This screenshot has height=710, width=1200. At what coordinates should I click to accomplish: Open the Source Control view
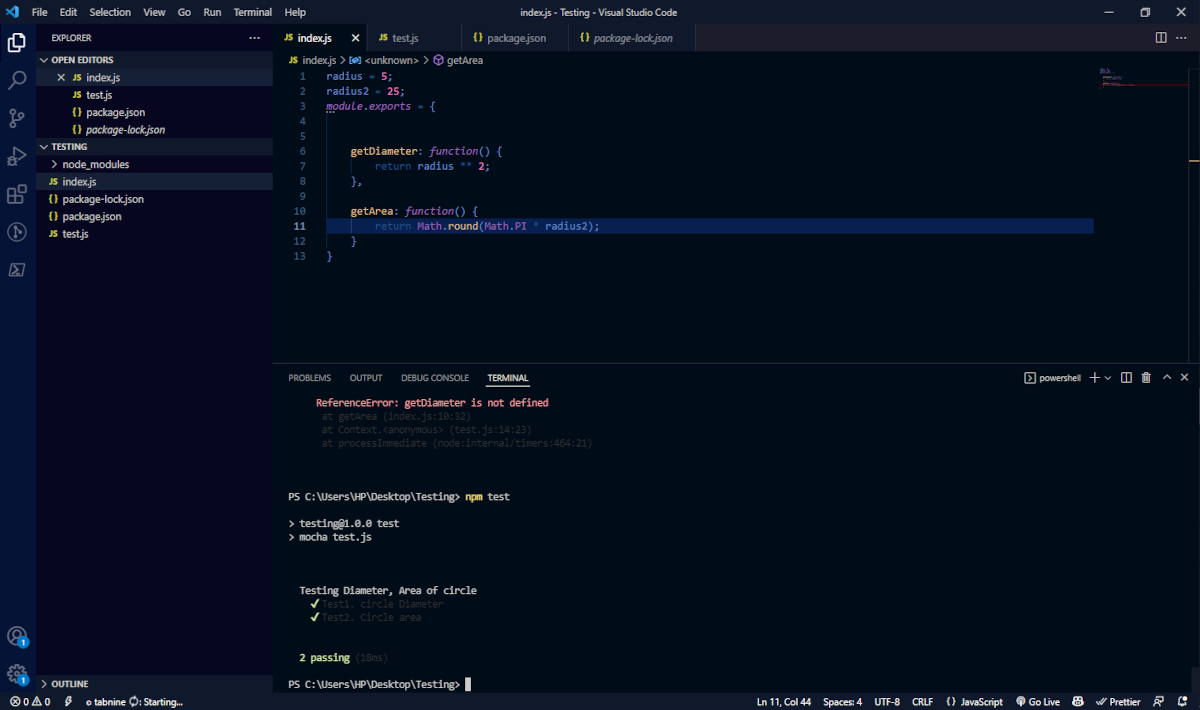[x=16, y=118]
